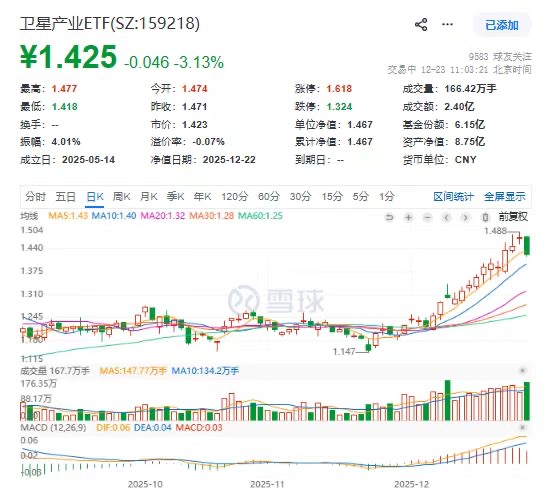Click the 最低 value 1.418
Image resolution: width=555 pixels, height=493 pixels.
[x=64, y=107]
